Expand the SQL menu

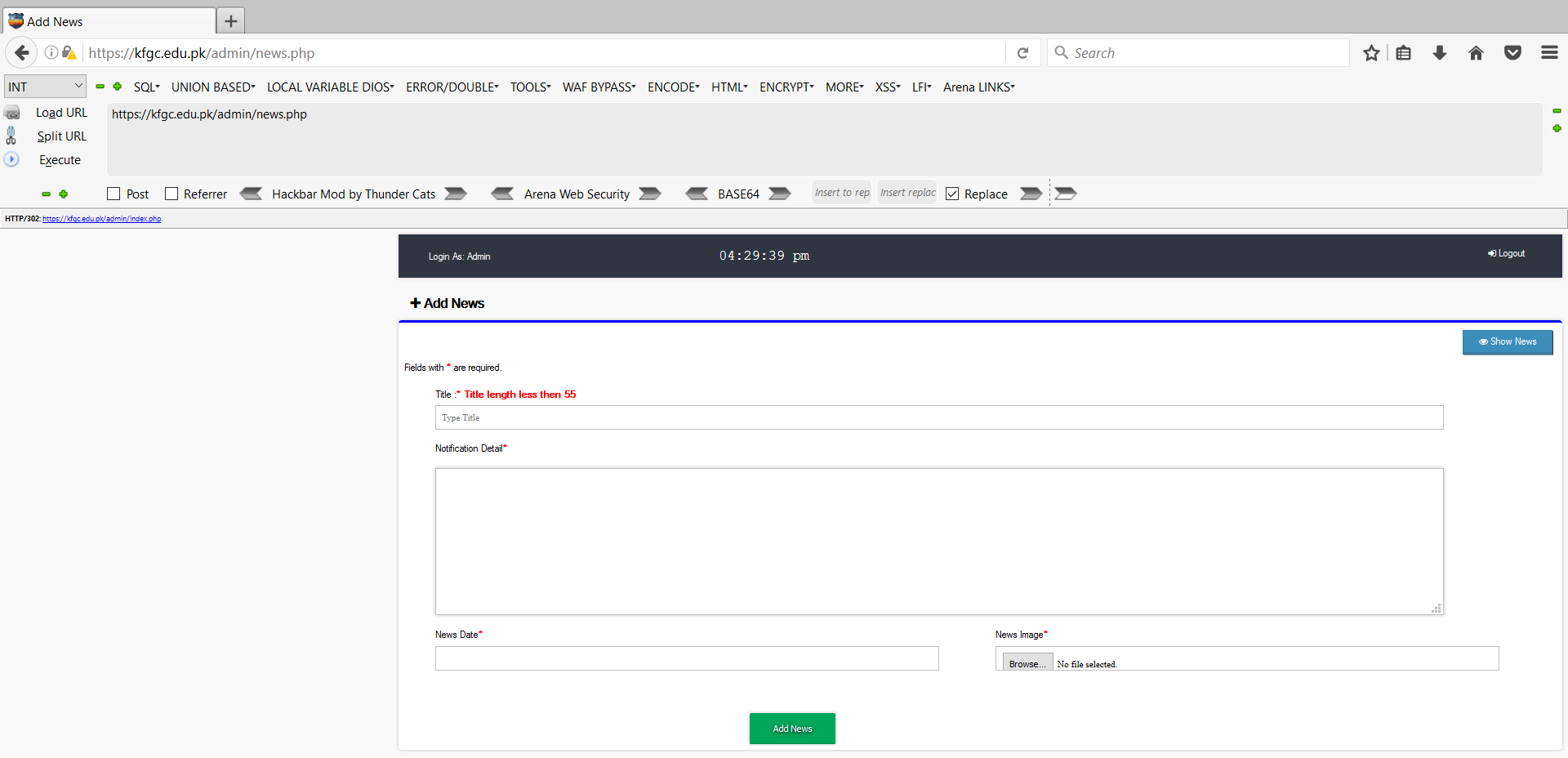click(x=147, y=87)
